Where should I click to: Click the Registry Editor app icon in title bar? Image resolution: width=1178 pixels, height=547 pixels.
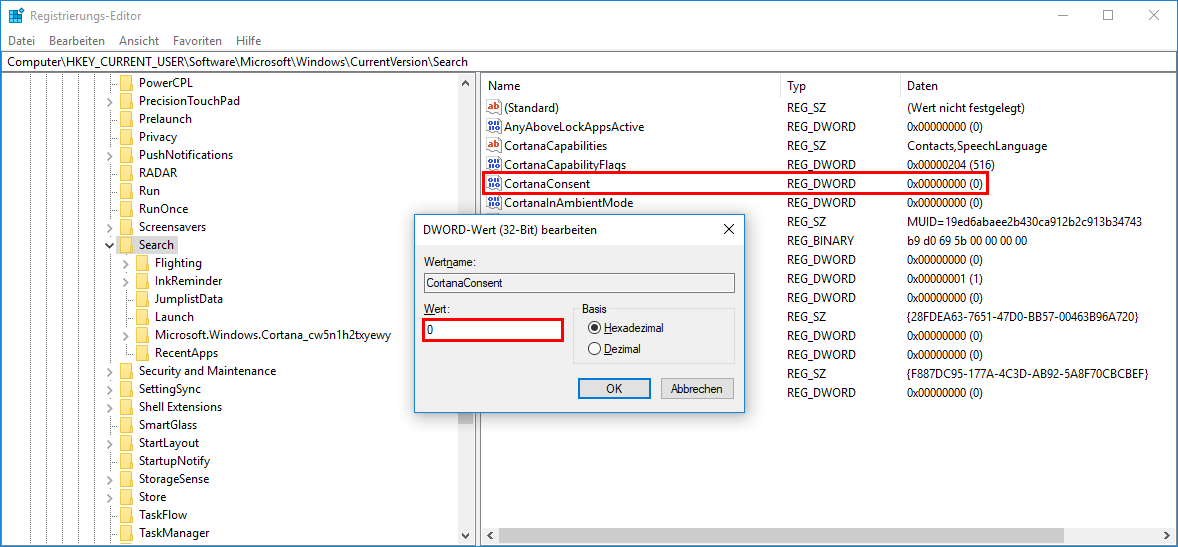point(15,15)
